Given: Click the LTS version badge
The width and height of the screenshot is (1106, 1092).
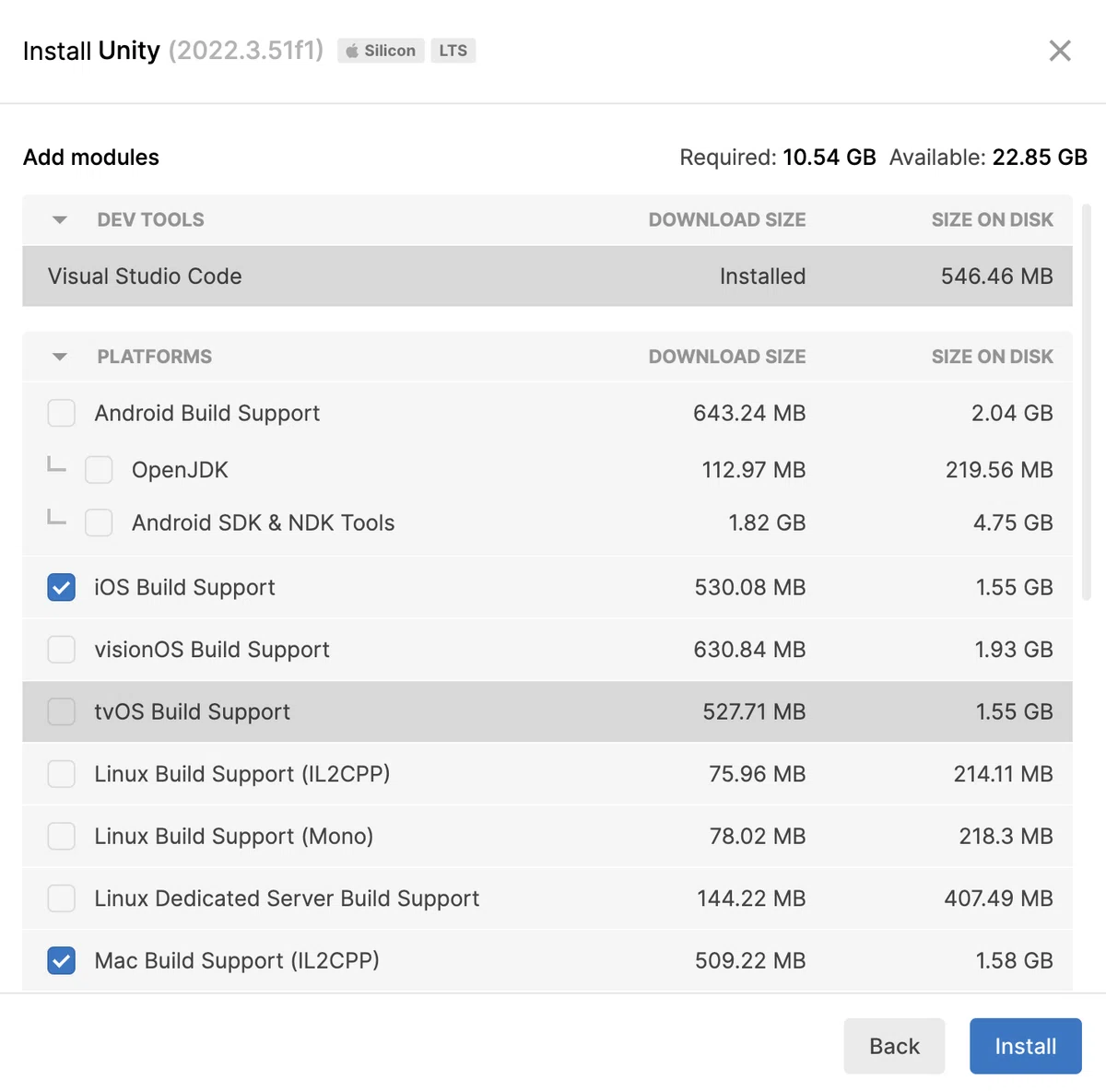Looking at the screenshot, I should coord(453,51).
